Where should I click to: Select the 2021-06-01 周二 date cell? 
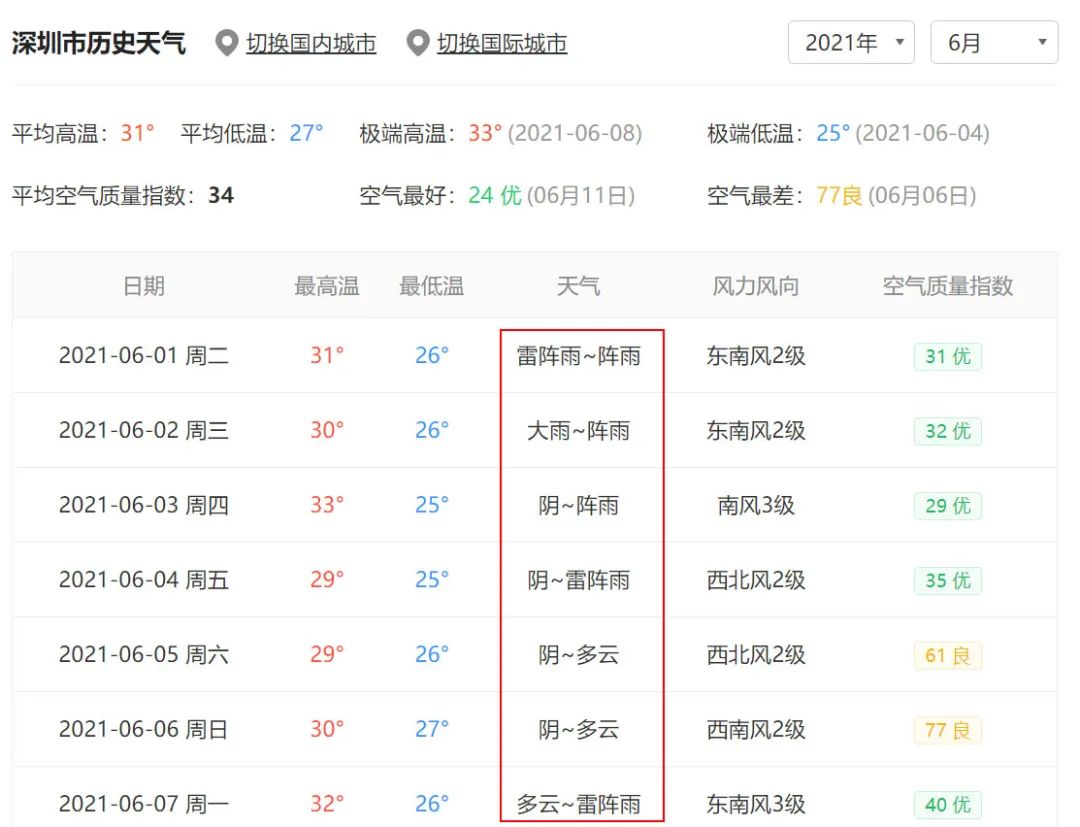tap(144, 356)
